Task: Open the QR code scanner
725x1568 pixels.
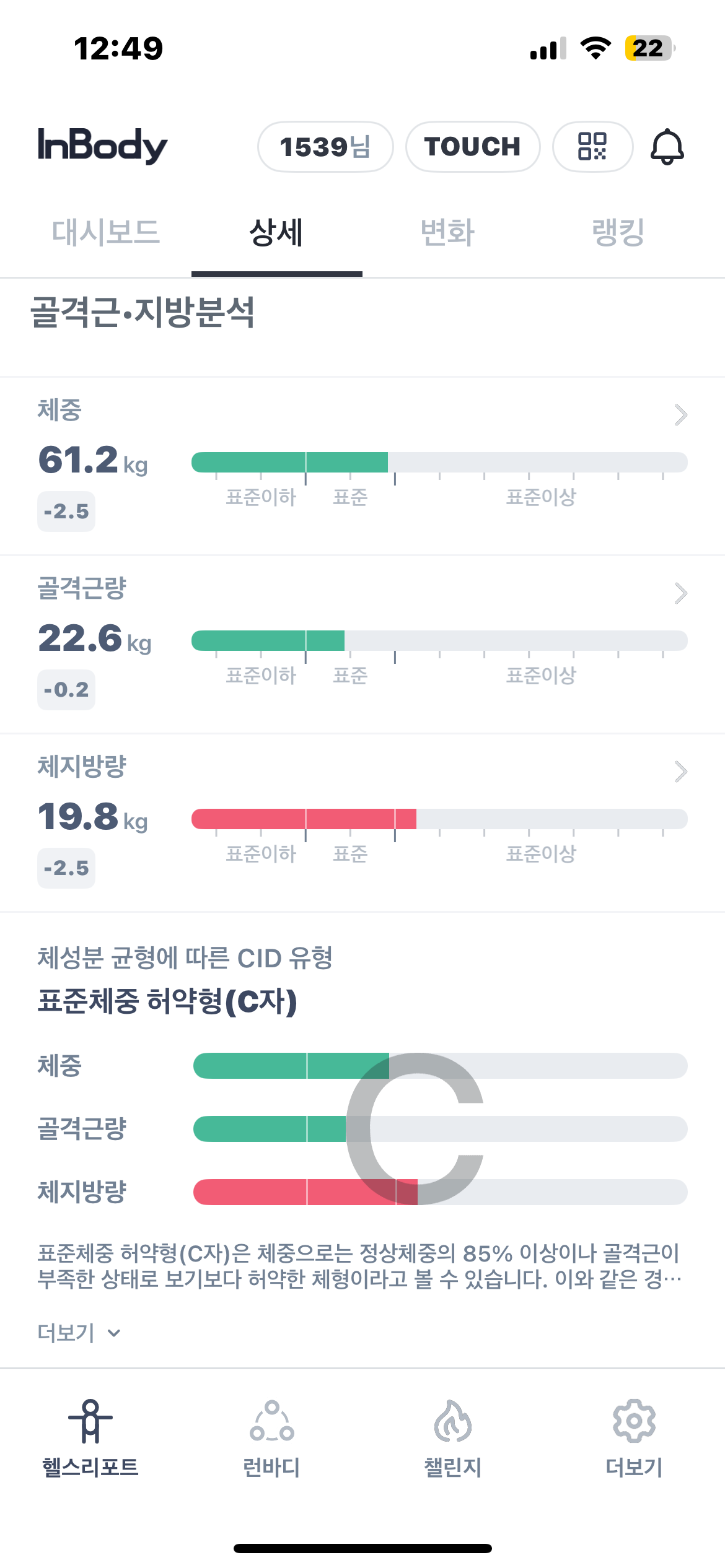Action: click(592, 147)
